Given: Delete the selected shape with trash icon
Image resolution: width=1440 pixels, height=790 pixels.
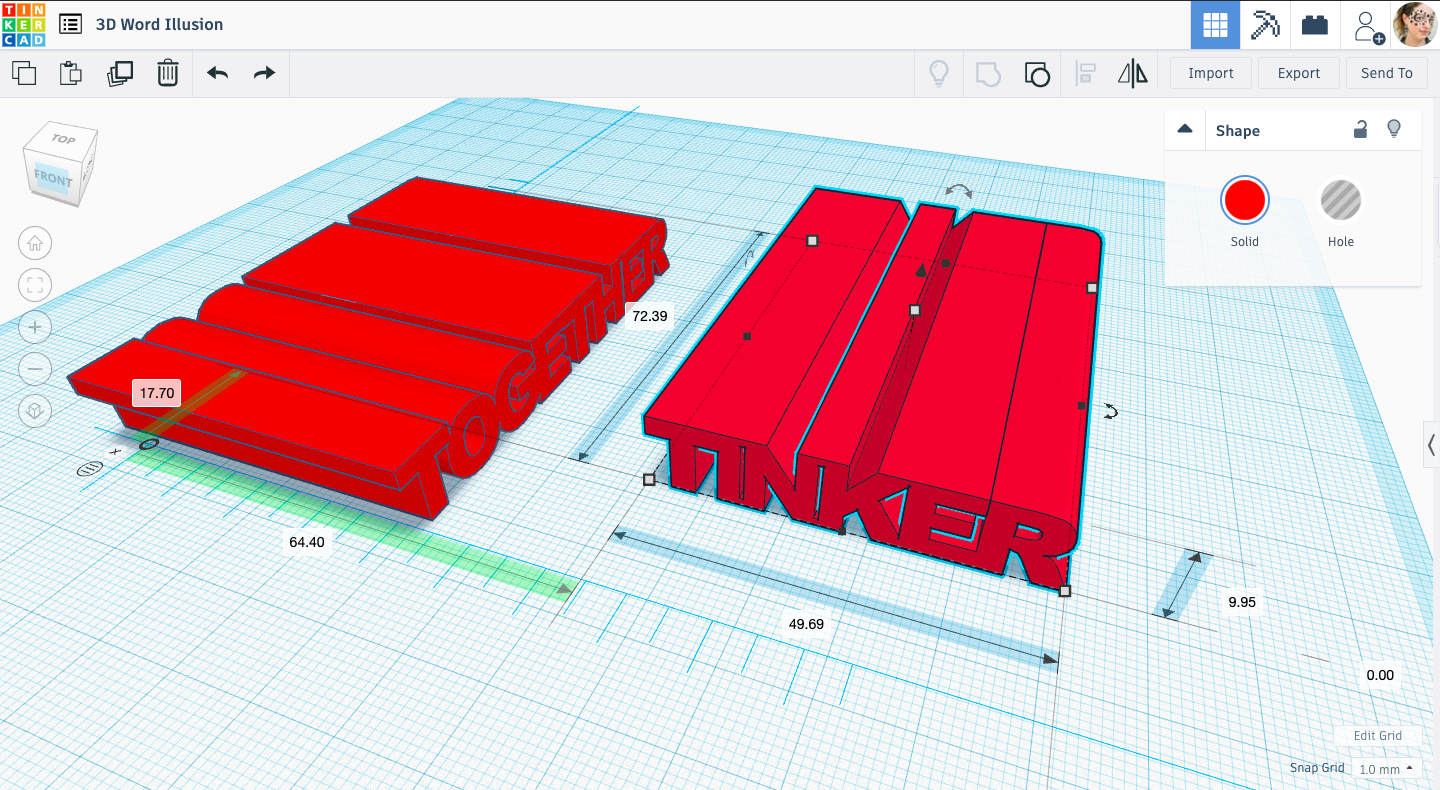Looking at the screenshot, I should (168, 73).
